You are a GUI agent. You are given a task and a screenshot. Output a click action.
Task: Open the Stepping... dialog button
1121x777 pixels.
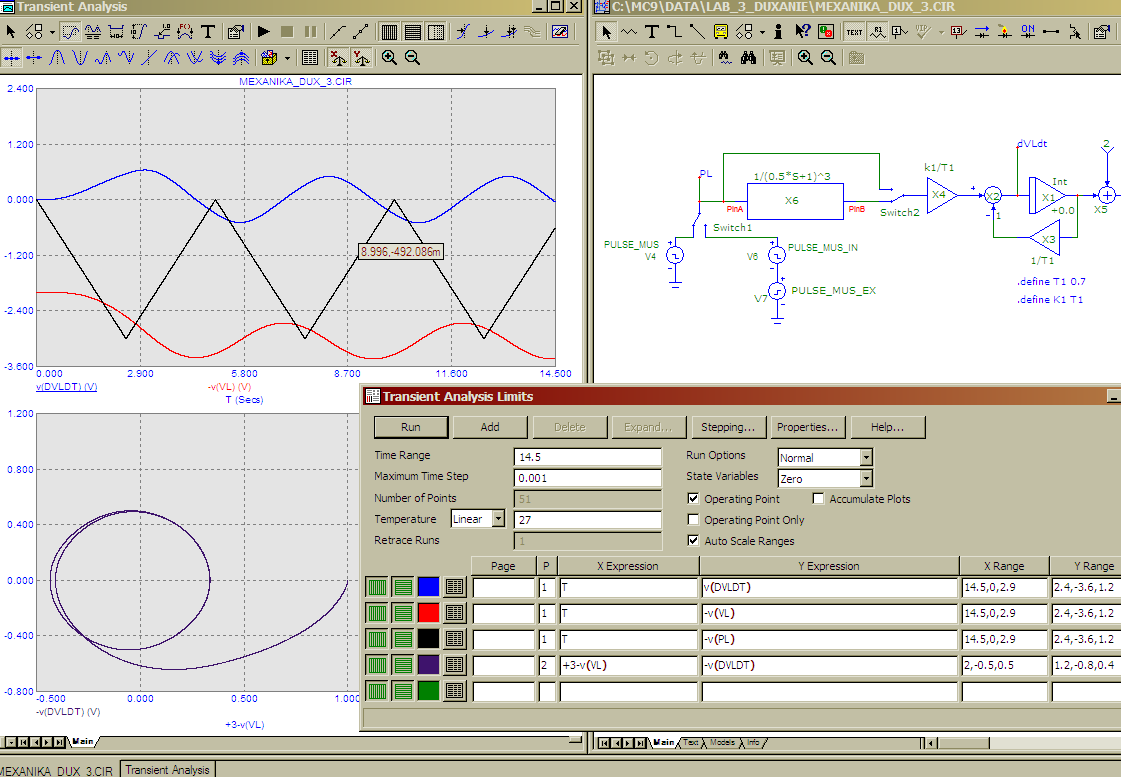click(x=728, y=427)
